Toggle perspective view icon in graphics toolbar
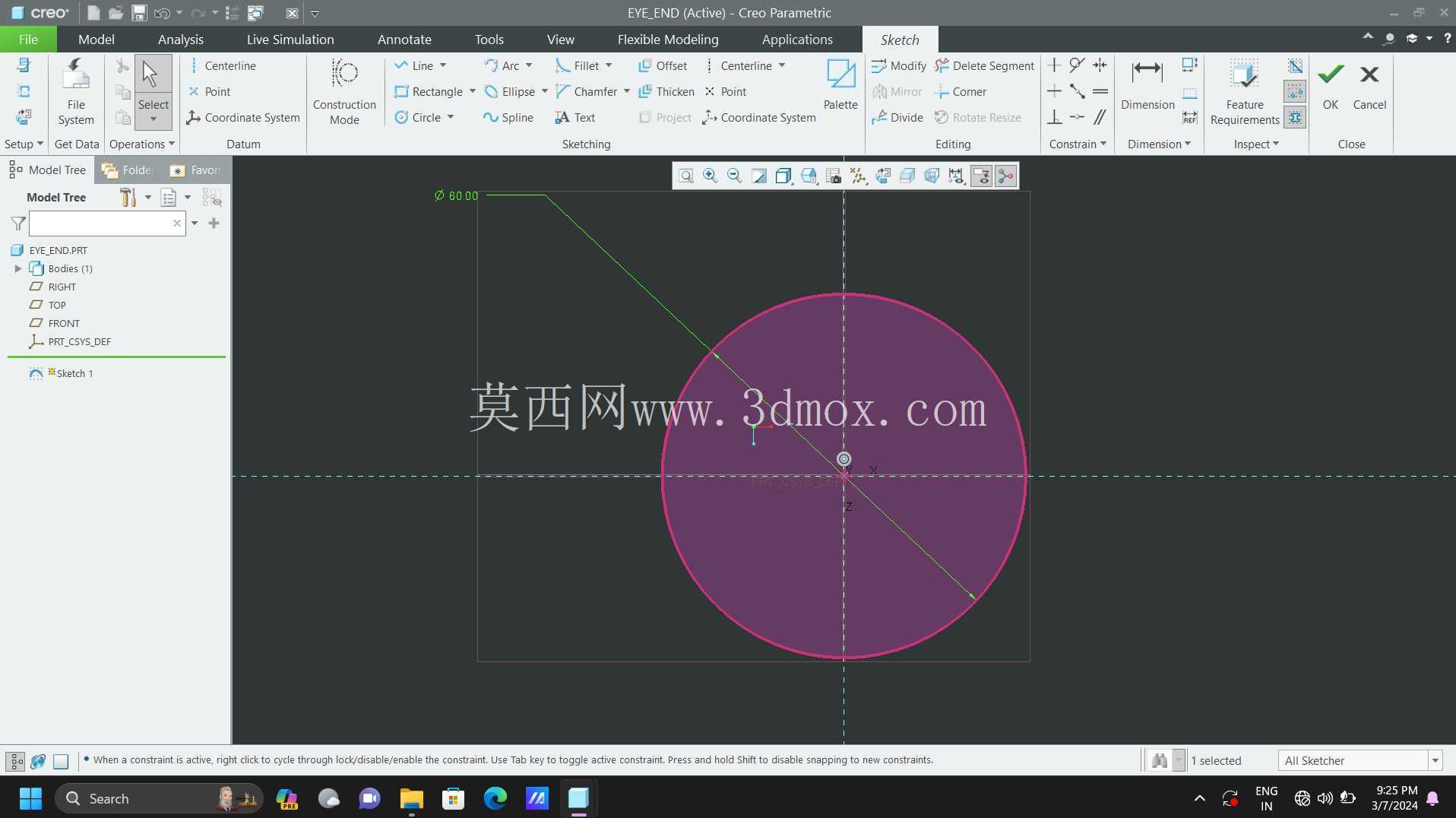 [931, 176]
